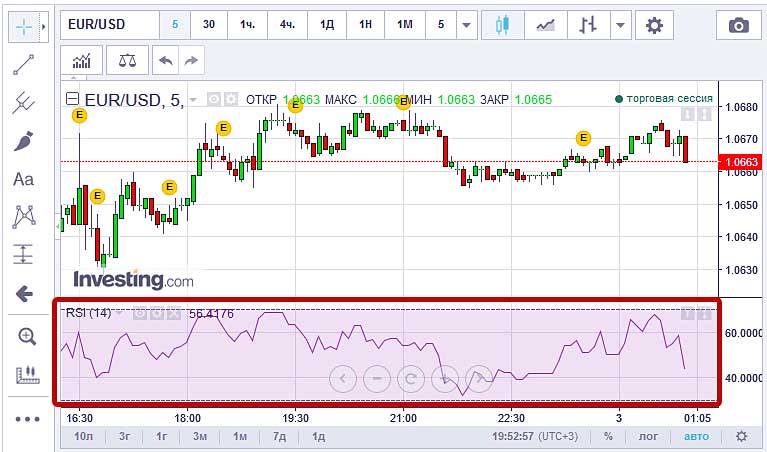Image resolution: width=767 pixels, height=452 pixels.
Task: Remove the RSI indicator with its X icon
Action: coord(174,313)
